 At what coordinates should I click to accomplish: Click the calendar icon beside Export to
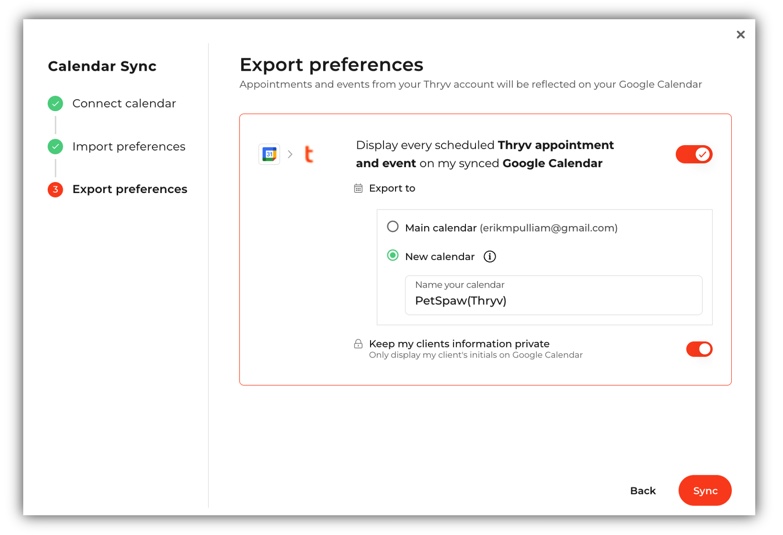point(359,188)
